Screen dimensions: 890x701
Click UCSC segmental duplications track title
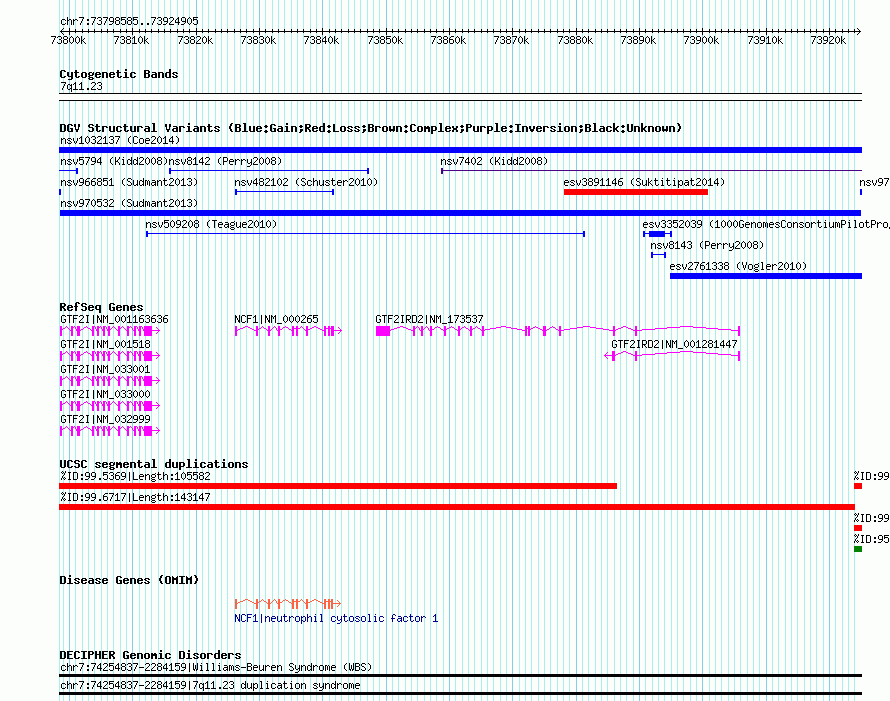154,464
